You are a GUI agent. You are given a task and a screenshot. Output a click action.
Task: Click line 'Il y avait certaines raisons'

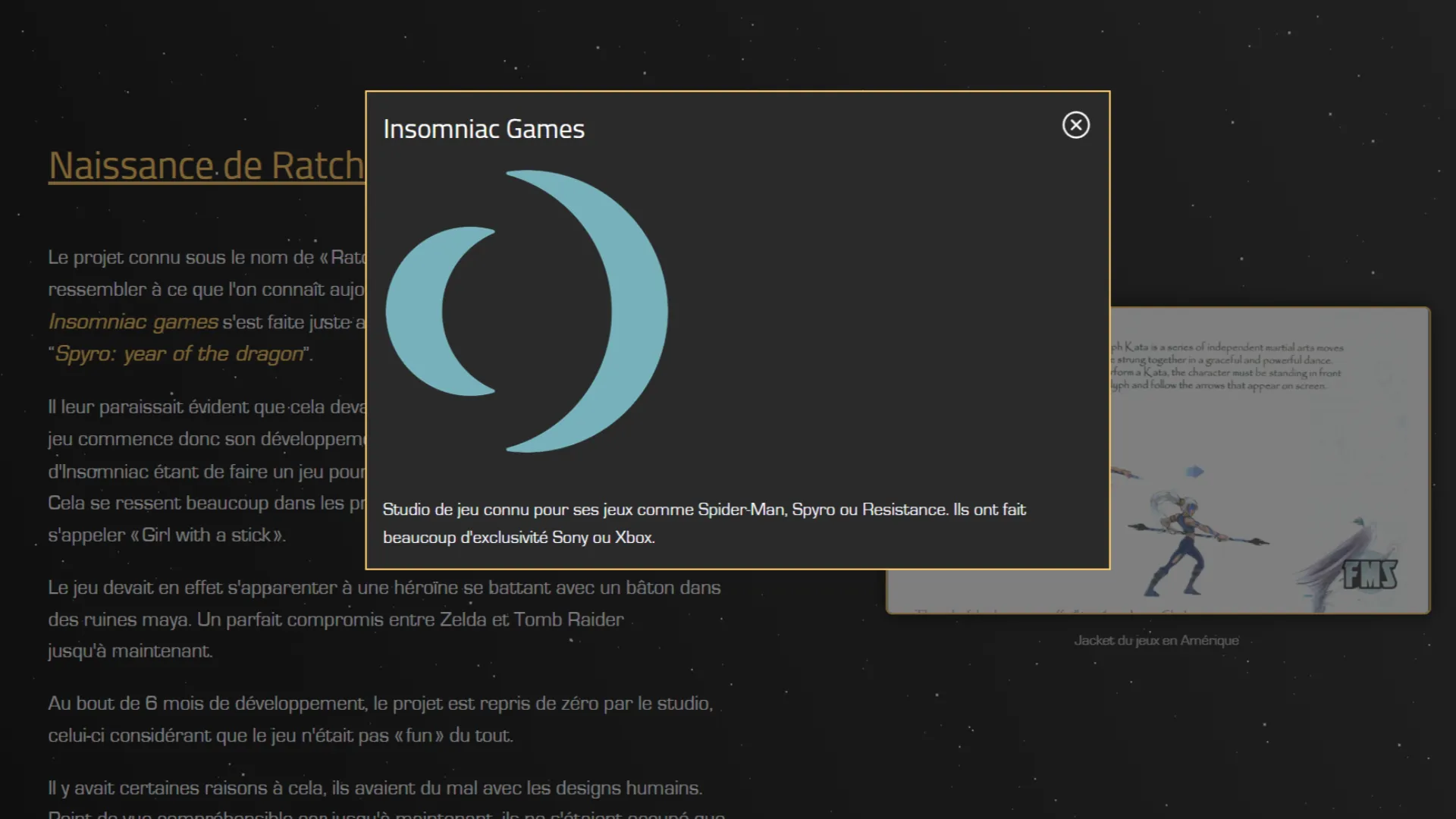tap(375, 788)
